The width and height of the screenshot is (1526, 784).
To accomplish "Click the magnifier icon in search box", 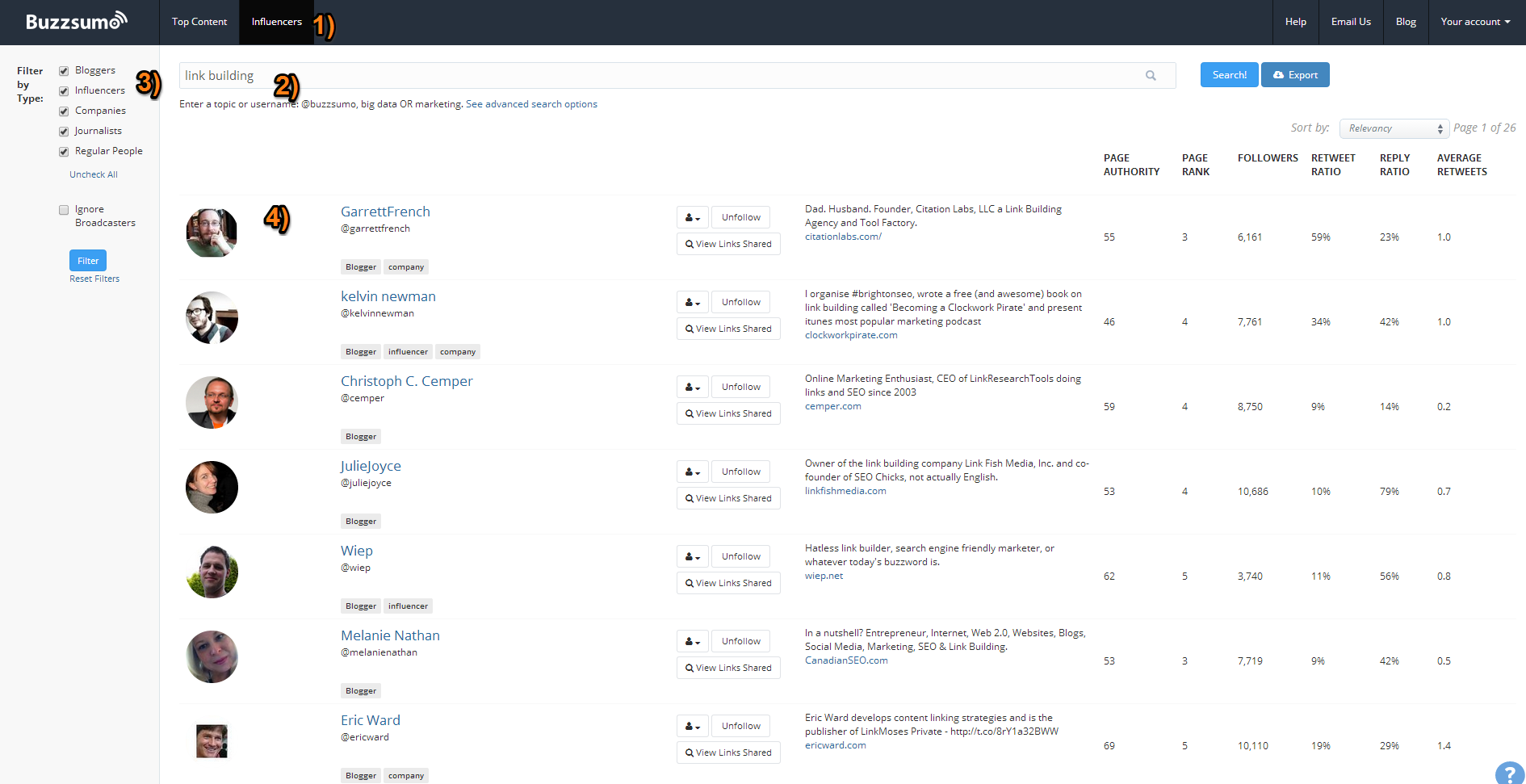I will coord(1151,76).
